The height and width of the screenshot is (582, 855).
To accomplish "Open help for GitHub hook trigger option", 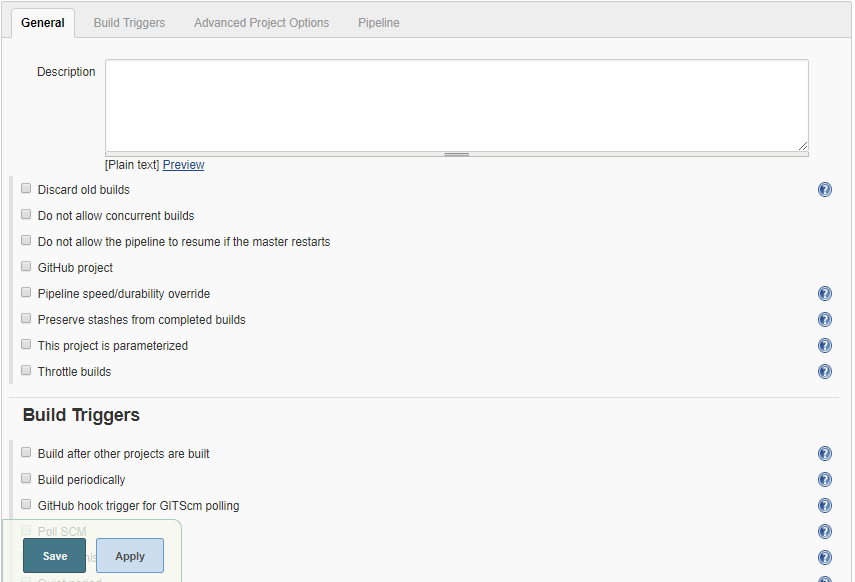I will [x=824, y=505].
